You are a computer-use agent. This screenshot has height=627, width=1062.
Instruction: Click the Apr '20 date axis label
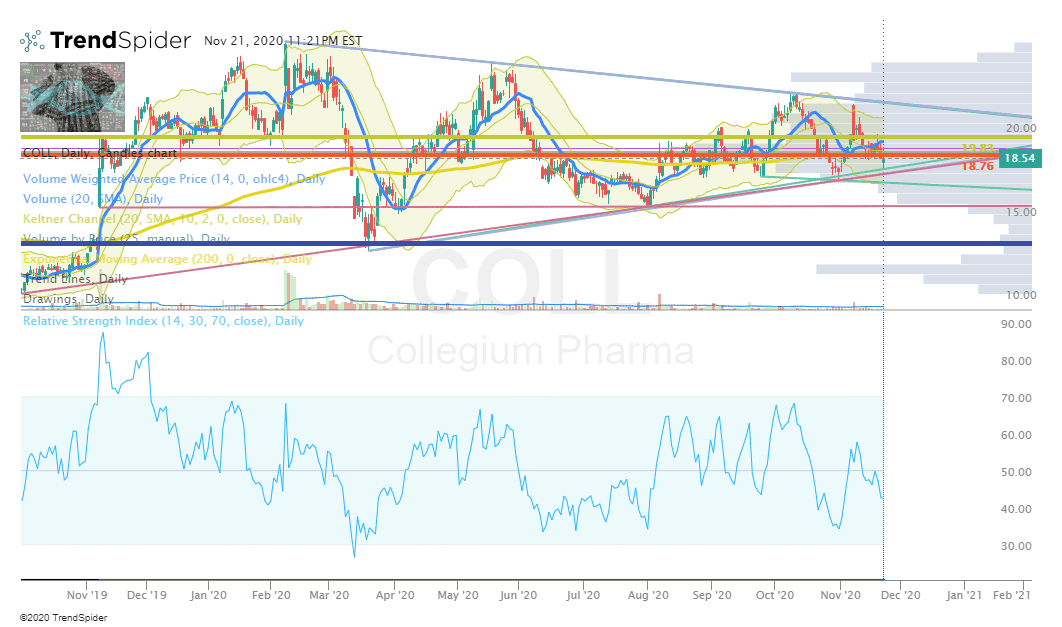click(395, 595)
